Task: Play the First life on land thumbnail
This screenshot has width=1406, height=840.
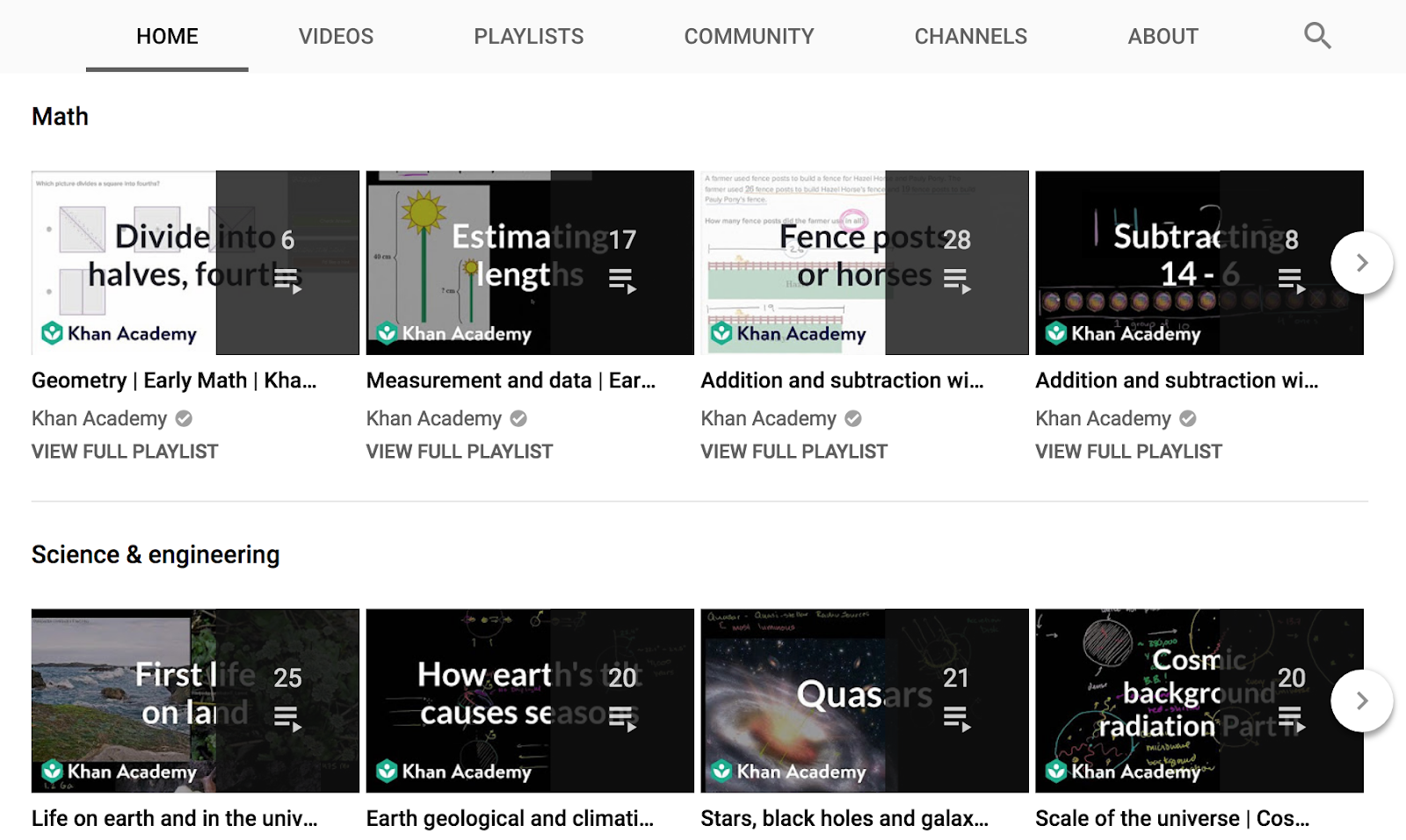Action: point(195,701)
